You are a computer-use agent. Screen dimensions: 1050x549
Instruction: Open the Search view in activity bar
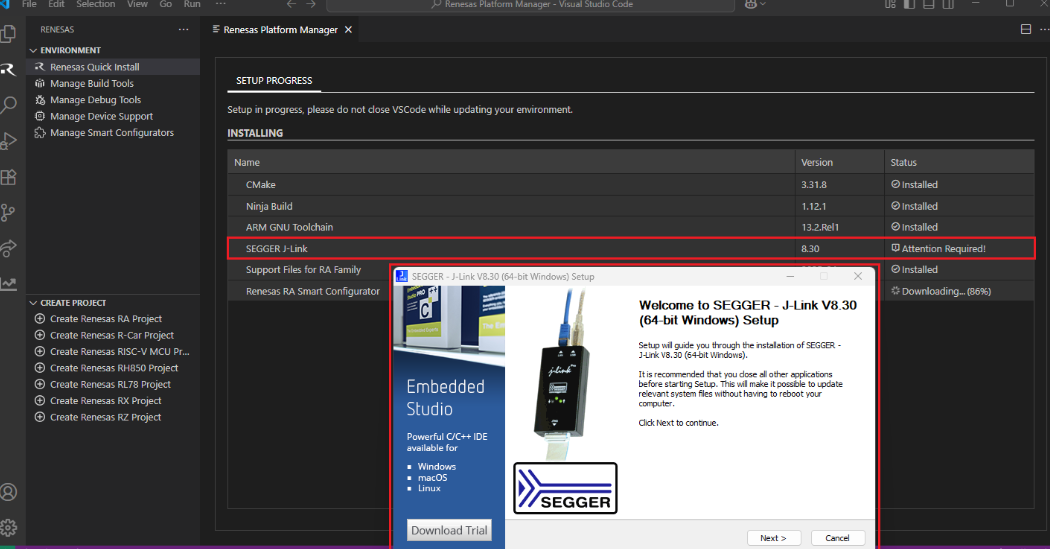(x=9, y=104)
